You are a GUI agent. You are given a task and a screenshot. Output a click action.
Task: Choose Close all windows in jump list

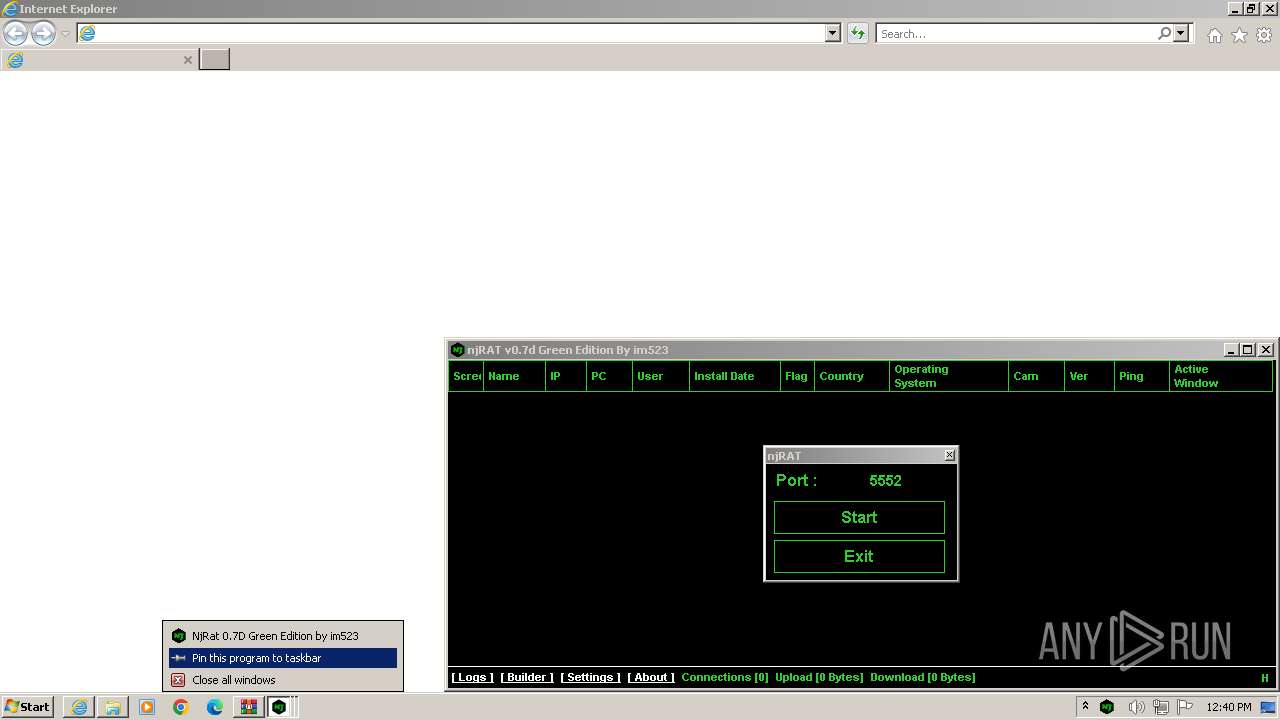click(x=283, y=680)
